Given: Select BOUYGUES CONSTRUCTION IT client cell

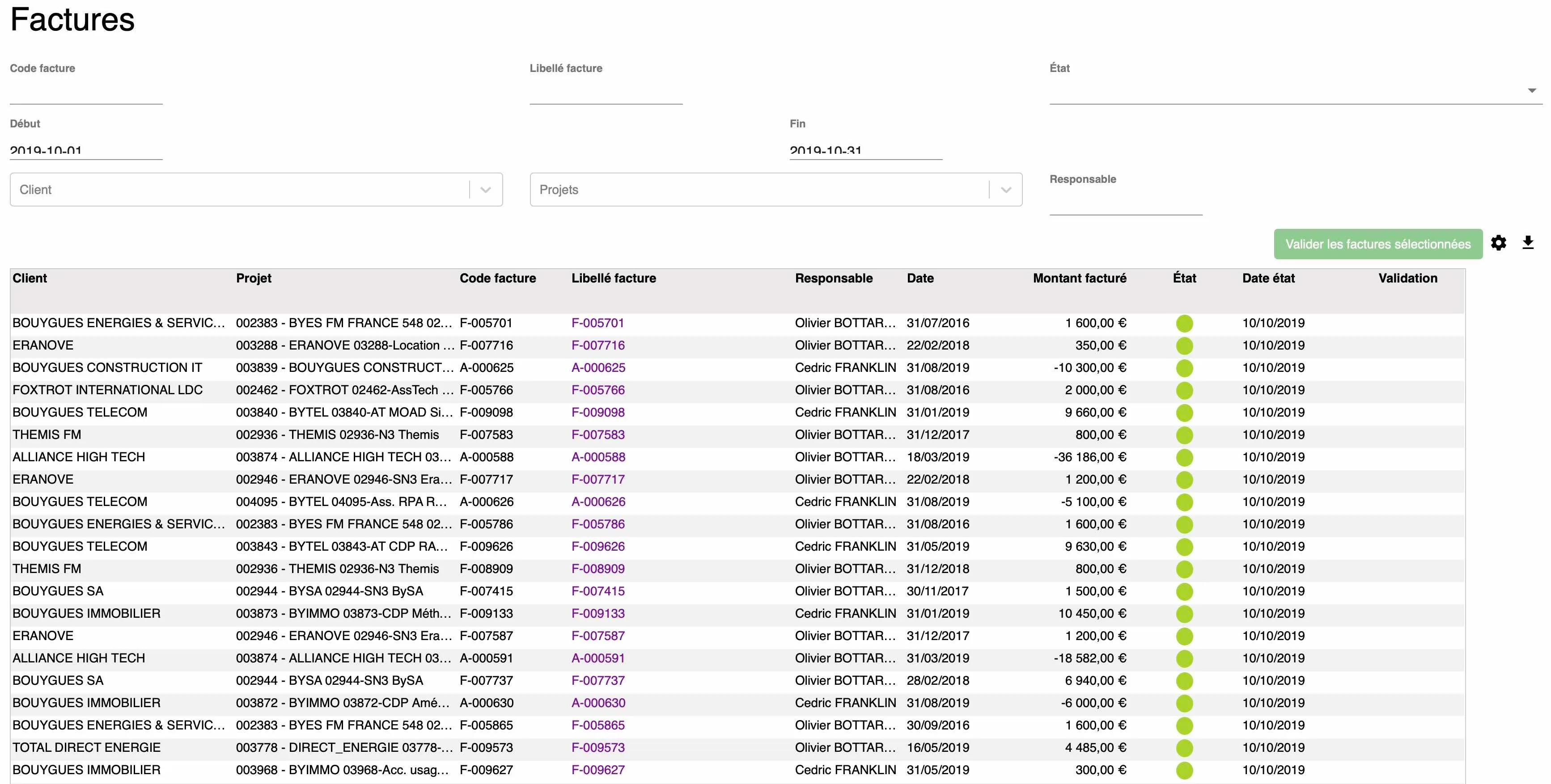Looking at the screenshot, I should [107, 367].
